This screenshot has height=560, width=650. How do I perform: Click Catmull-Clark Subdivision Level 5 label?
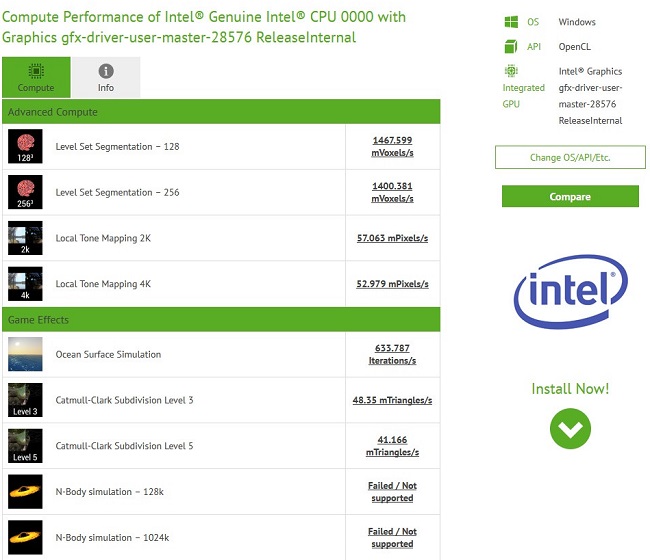click(124, 446)
